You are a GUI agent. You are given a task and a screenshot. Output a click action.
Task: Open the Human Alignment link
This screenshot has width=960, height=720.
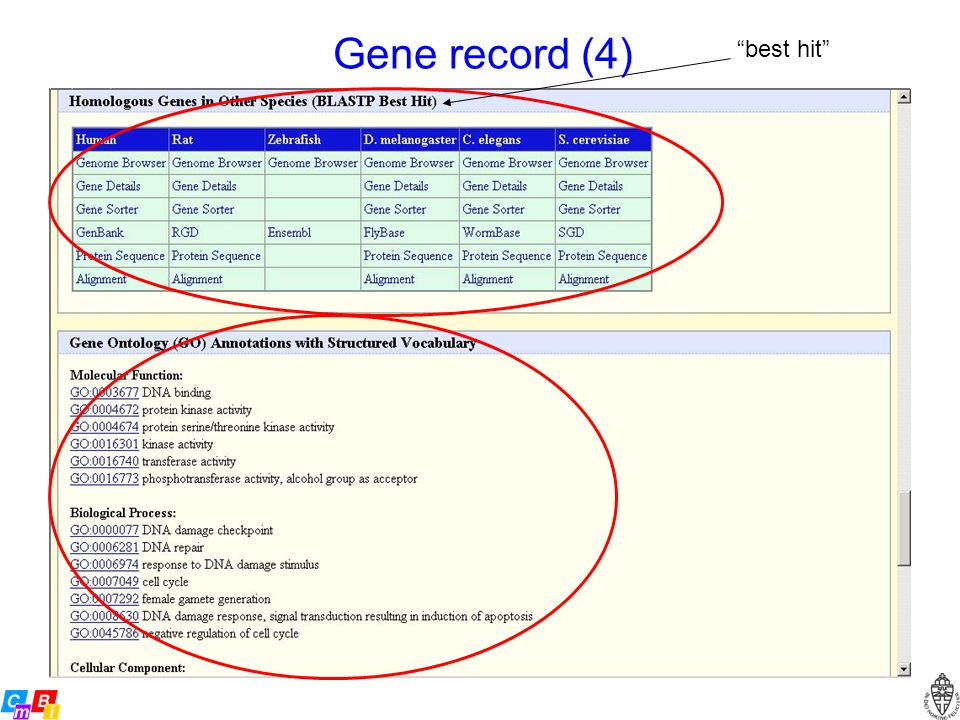101,279
